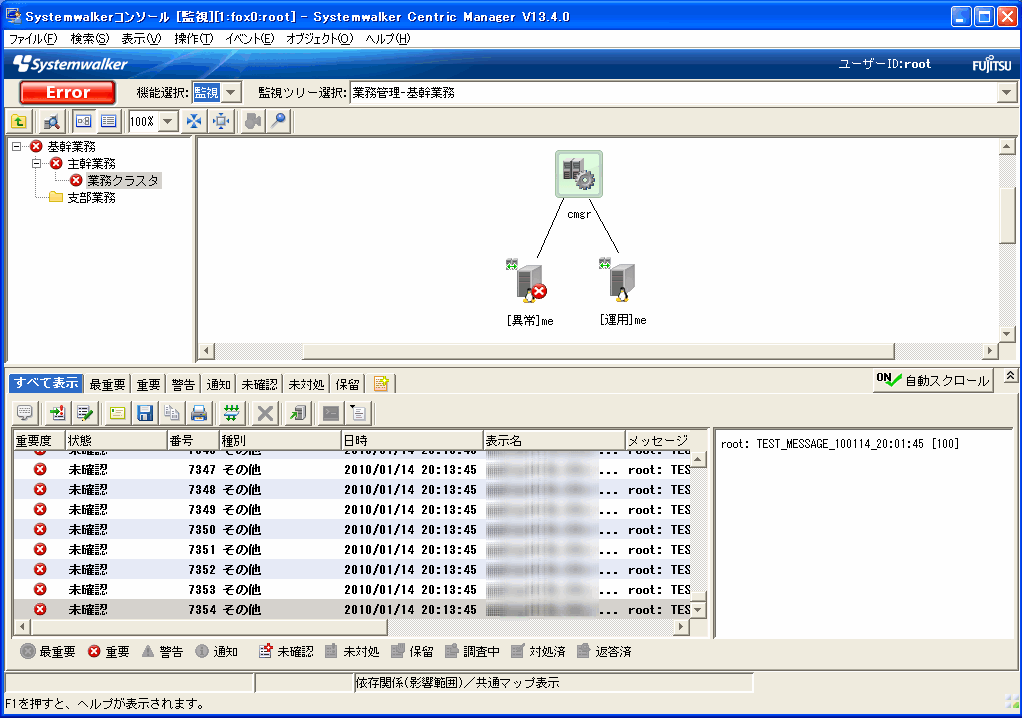The width and height of the screenshot is (1022, 718).
Task: Select event row number 7350
Action: 353,530
